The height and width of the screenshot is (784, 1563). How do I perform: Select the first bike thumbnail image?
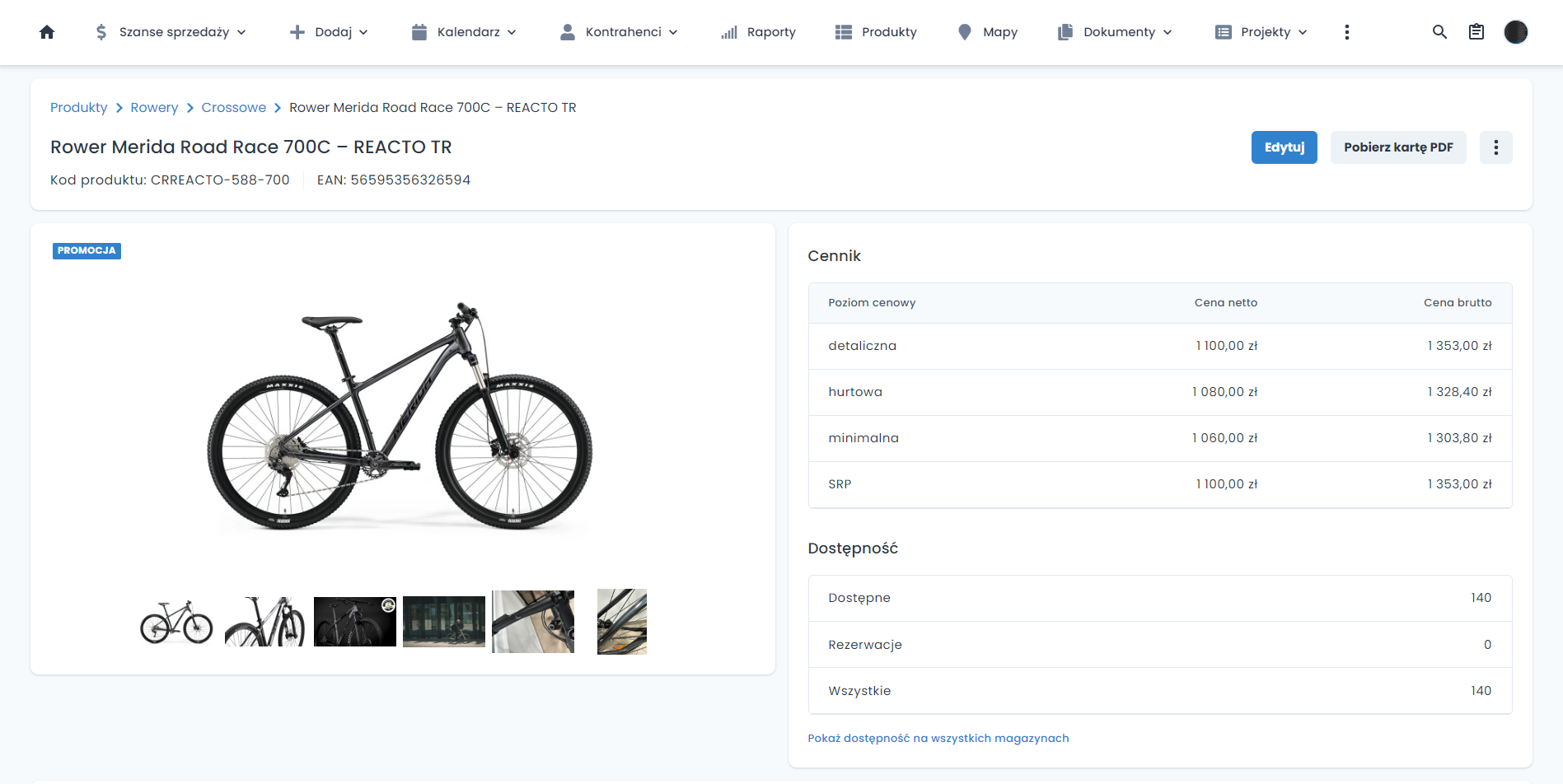tap(176, 622)
